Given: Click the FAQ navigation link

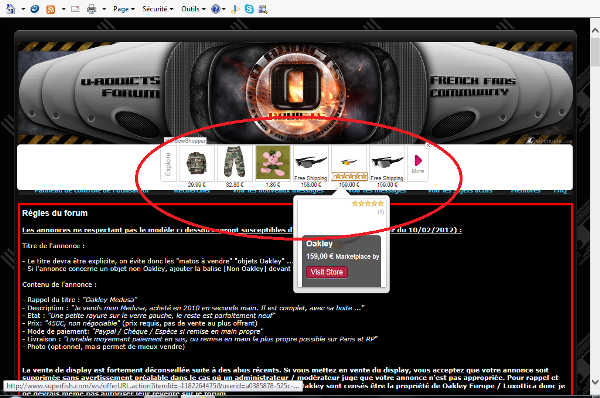Looking at the screenshot, I should tap(560, 191).
